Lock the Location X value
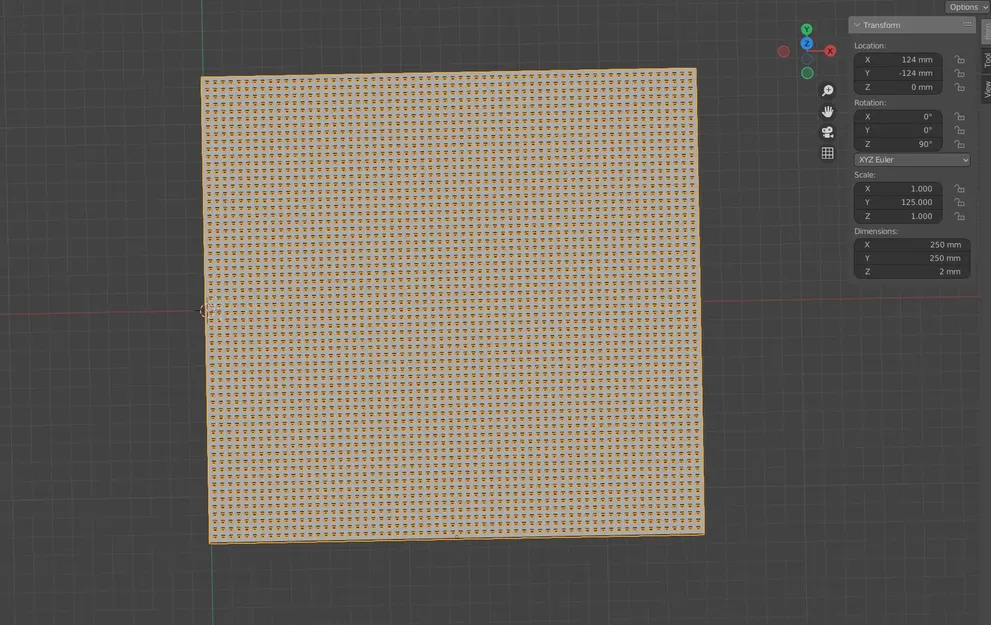 [x=957, y=59]
